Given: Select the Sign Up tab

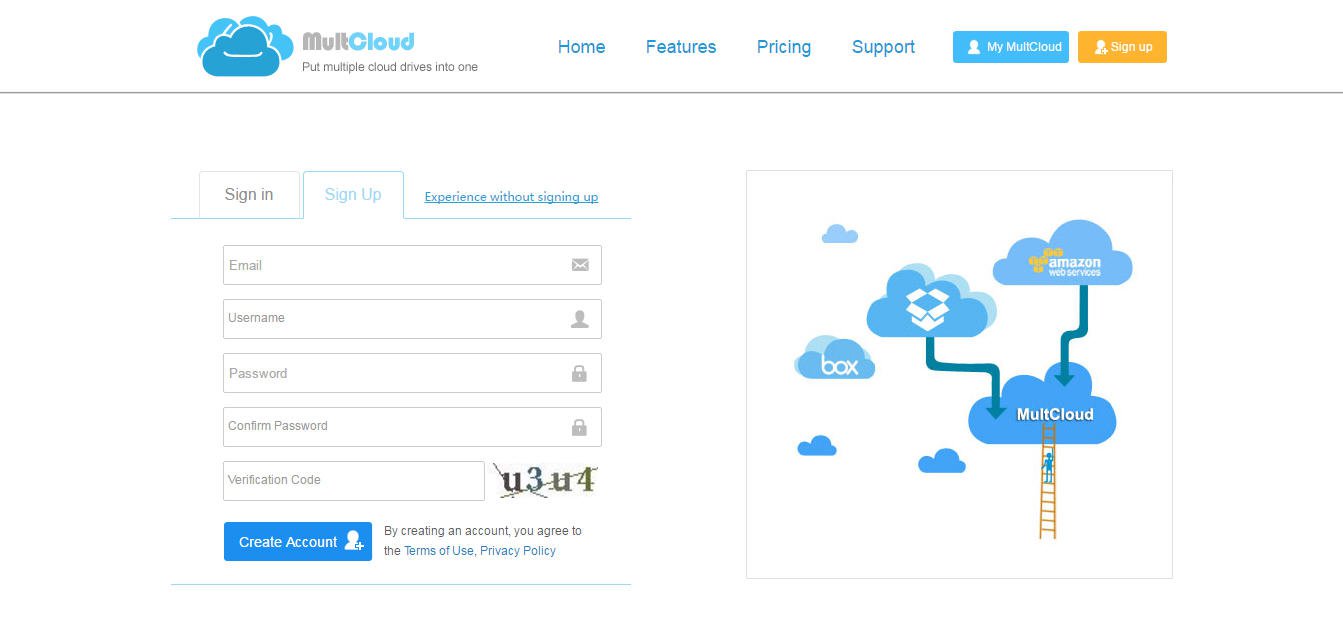Looking at the screenshot, I should (x=353, y=194).
